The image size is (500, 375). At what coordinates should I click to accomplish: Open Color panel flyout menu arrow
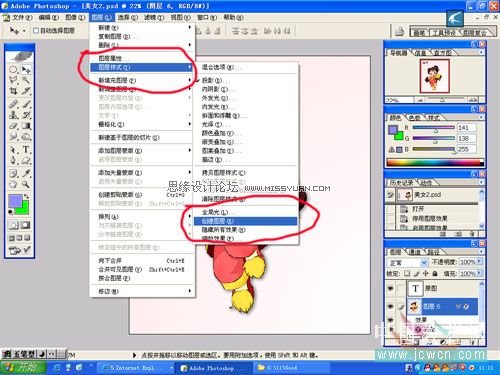click(481, 117)
